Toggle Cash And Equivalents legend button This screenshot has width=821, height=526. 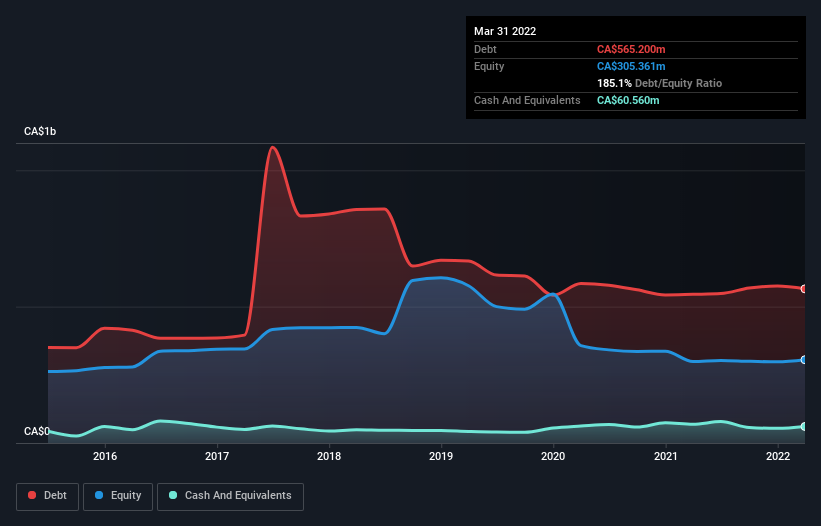click(x=230, y=496)
